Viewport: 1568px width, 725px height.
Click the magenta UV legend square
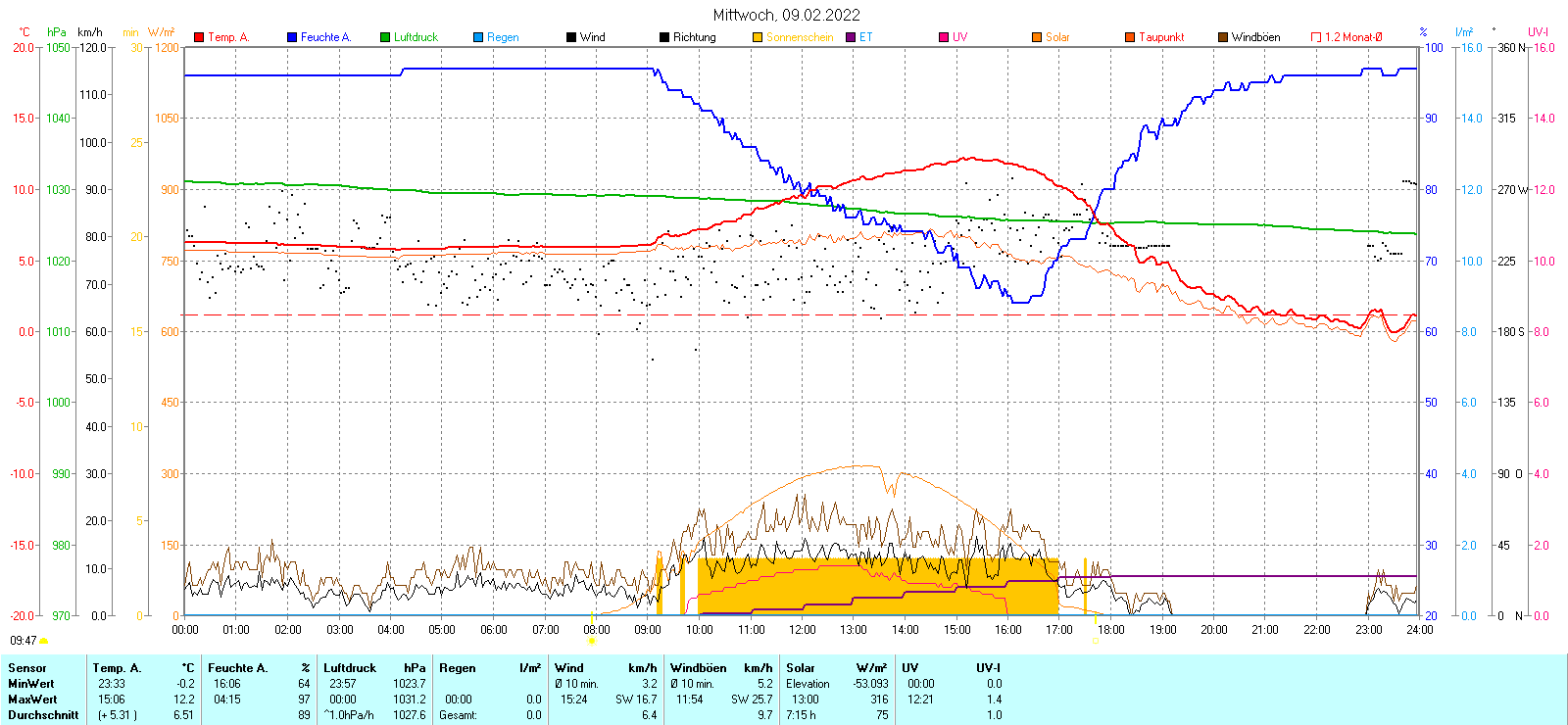(944, 37)
